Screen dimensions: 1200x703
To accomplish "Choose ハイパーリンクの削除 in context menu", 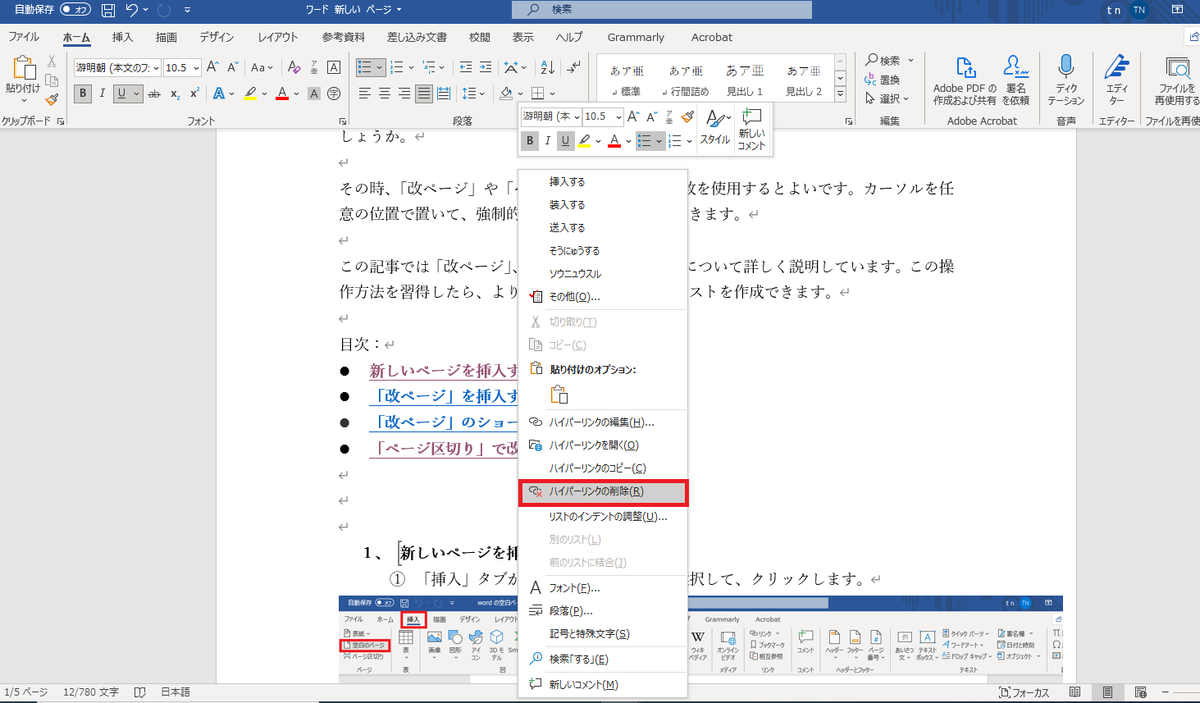I will pos(603,491).
